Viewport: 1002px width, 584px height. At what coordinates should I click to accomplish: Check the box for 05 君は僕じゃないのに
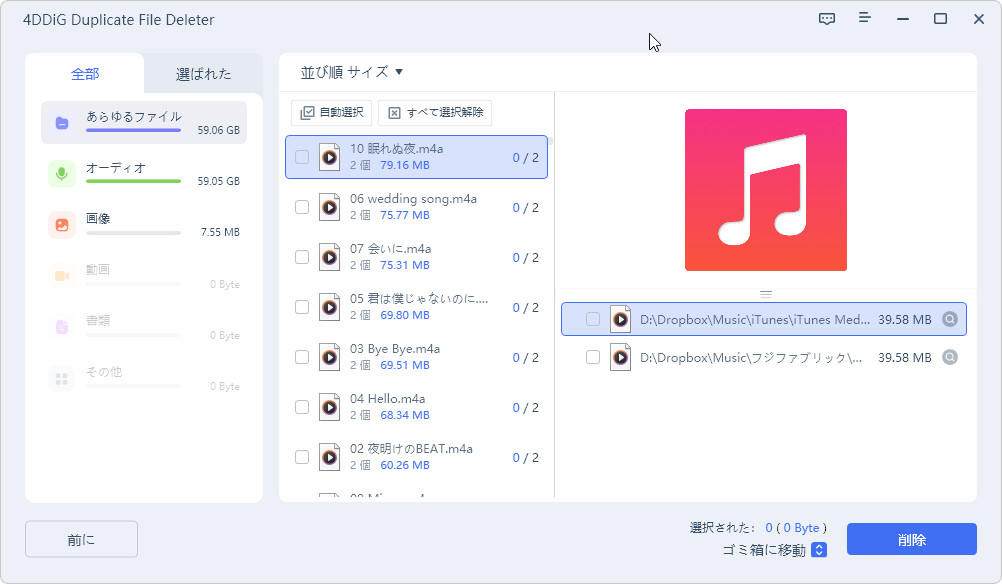[302, 307]
